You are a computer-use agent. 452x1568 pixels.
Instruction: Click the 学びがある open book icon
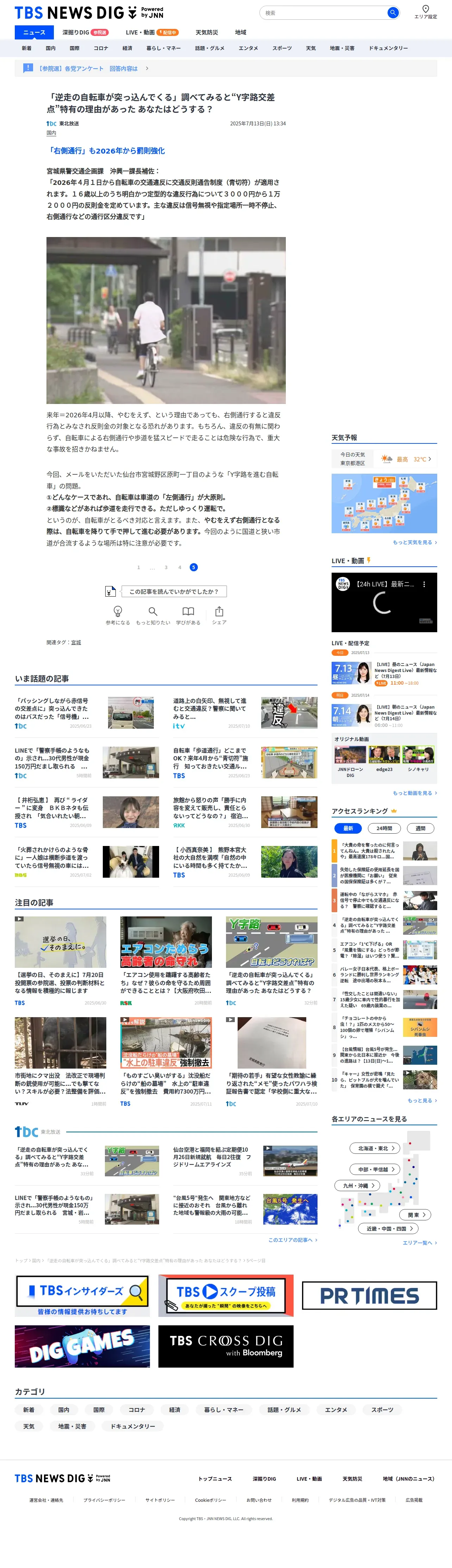pos(189,611)
